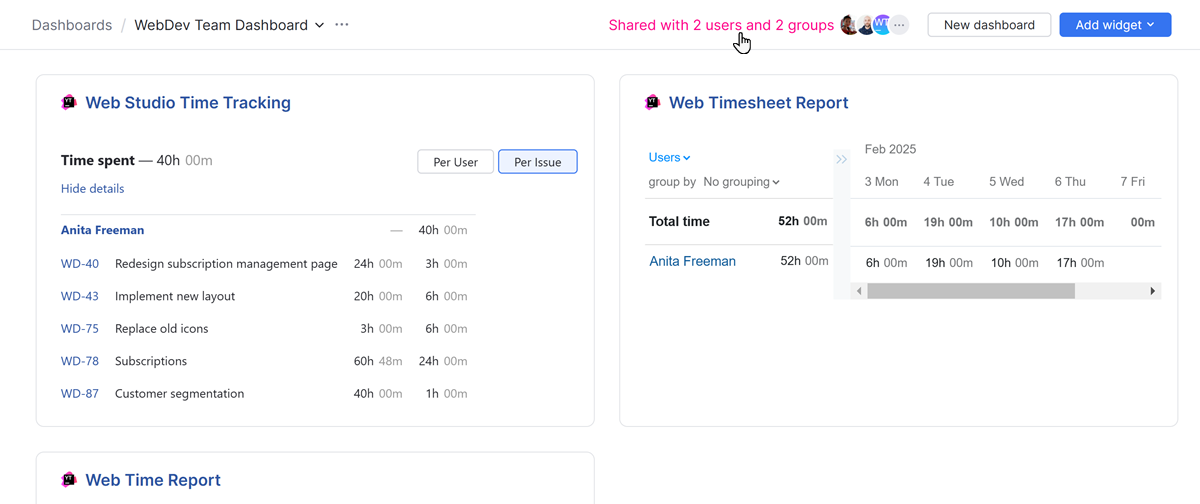
Task: Go to Dashboards breadcrumb
Action: [72, 25]
